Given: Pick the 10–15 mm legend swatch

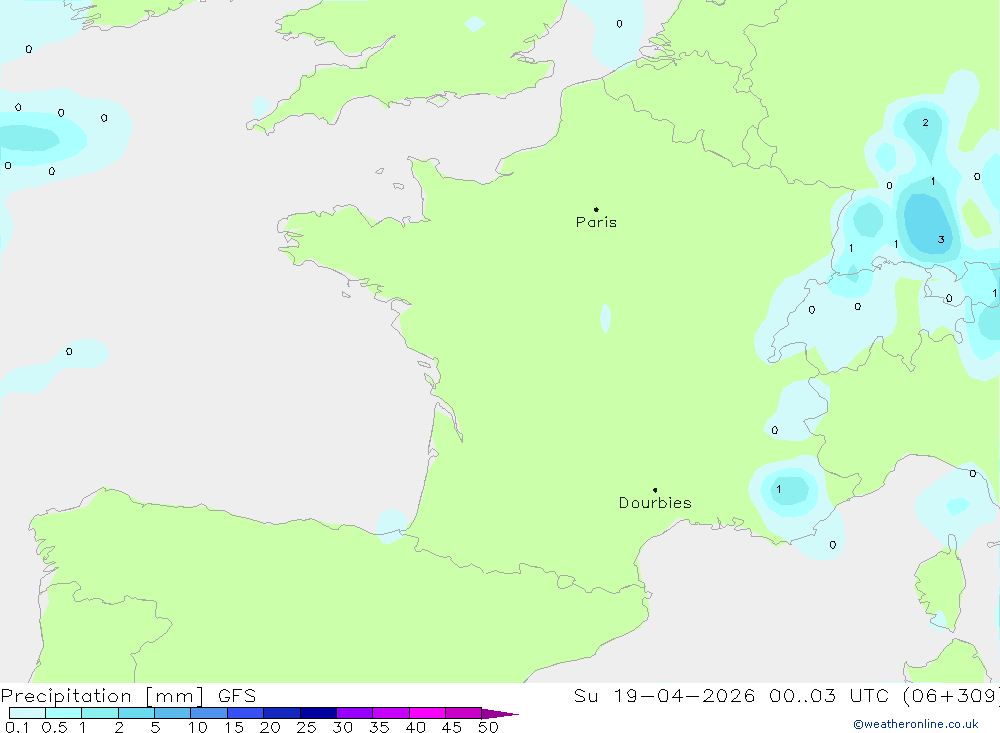Looking at the screenshot, I should (209, 713).
